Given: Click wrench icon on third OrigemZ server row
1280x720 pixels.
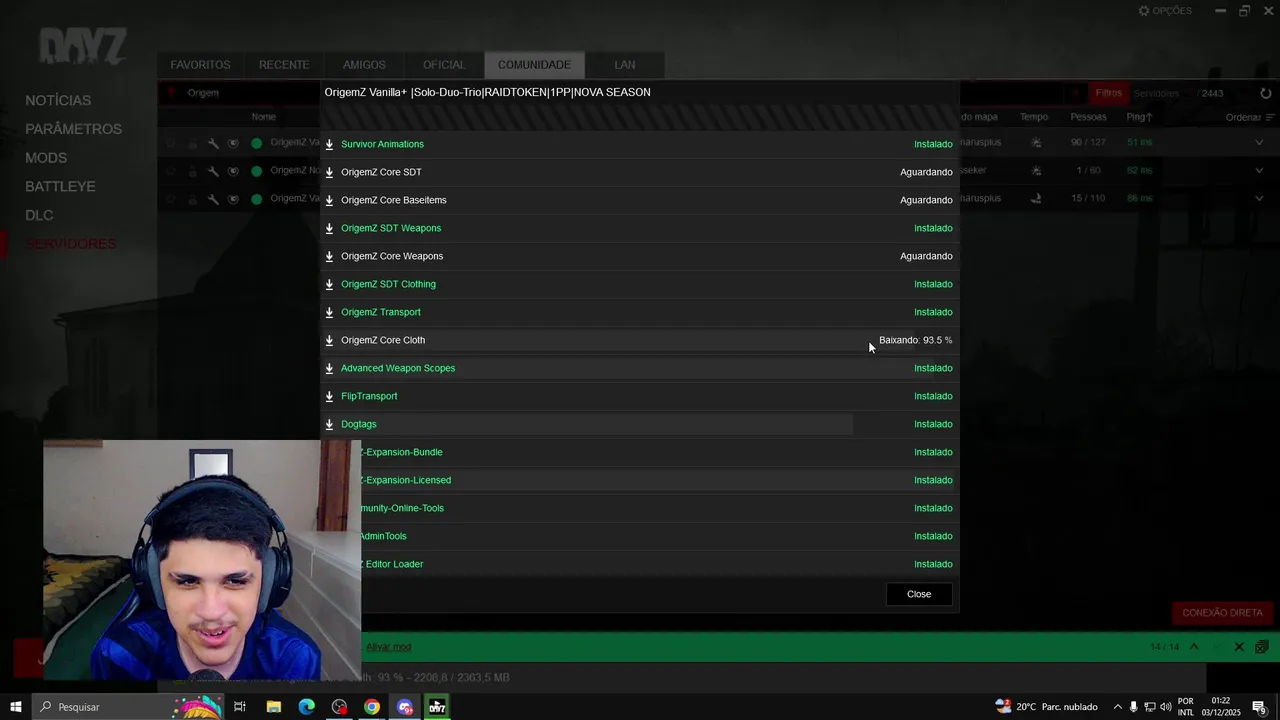Looking at the screenshot, I should pyautogui.click(x=213, y=199).
